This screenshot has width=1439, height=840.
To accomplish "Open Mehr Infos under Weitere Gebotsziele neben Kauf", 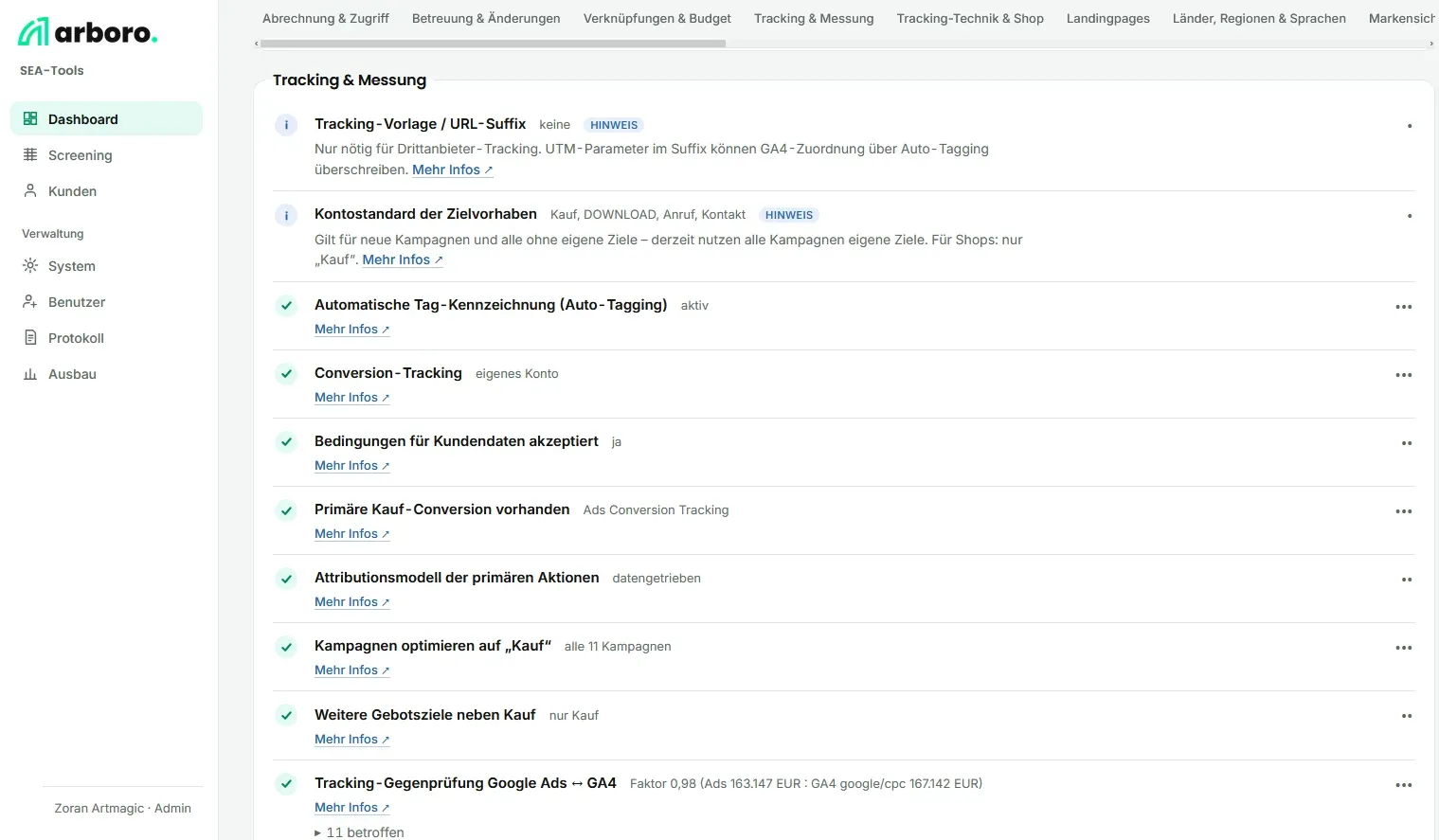I will coord(352,739).
